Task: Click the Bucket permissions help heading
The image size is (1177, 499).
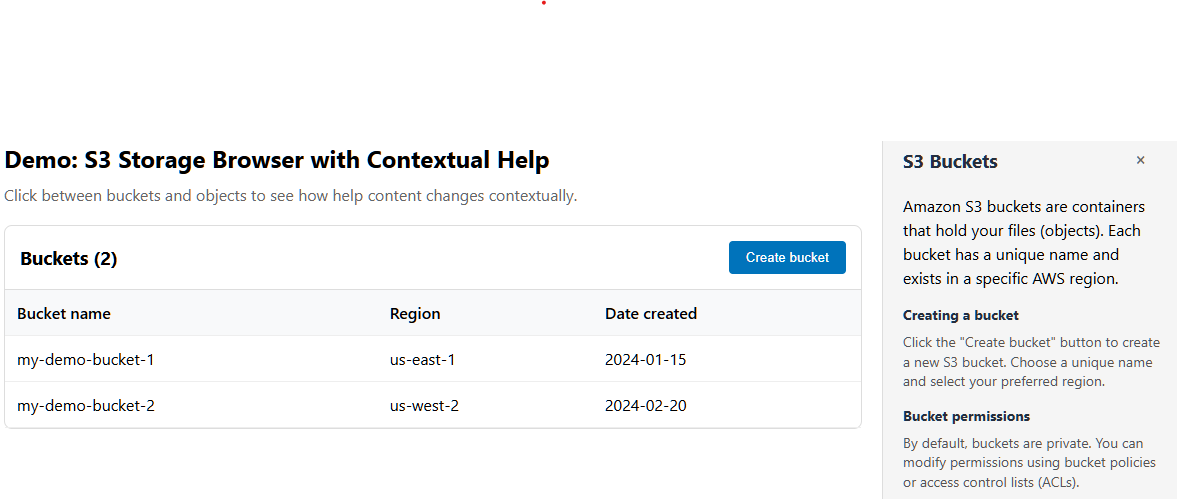Action: point(966,416)
